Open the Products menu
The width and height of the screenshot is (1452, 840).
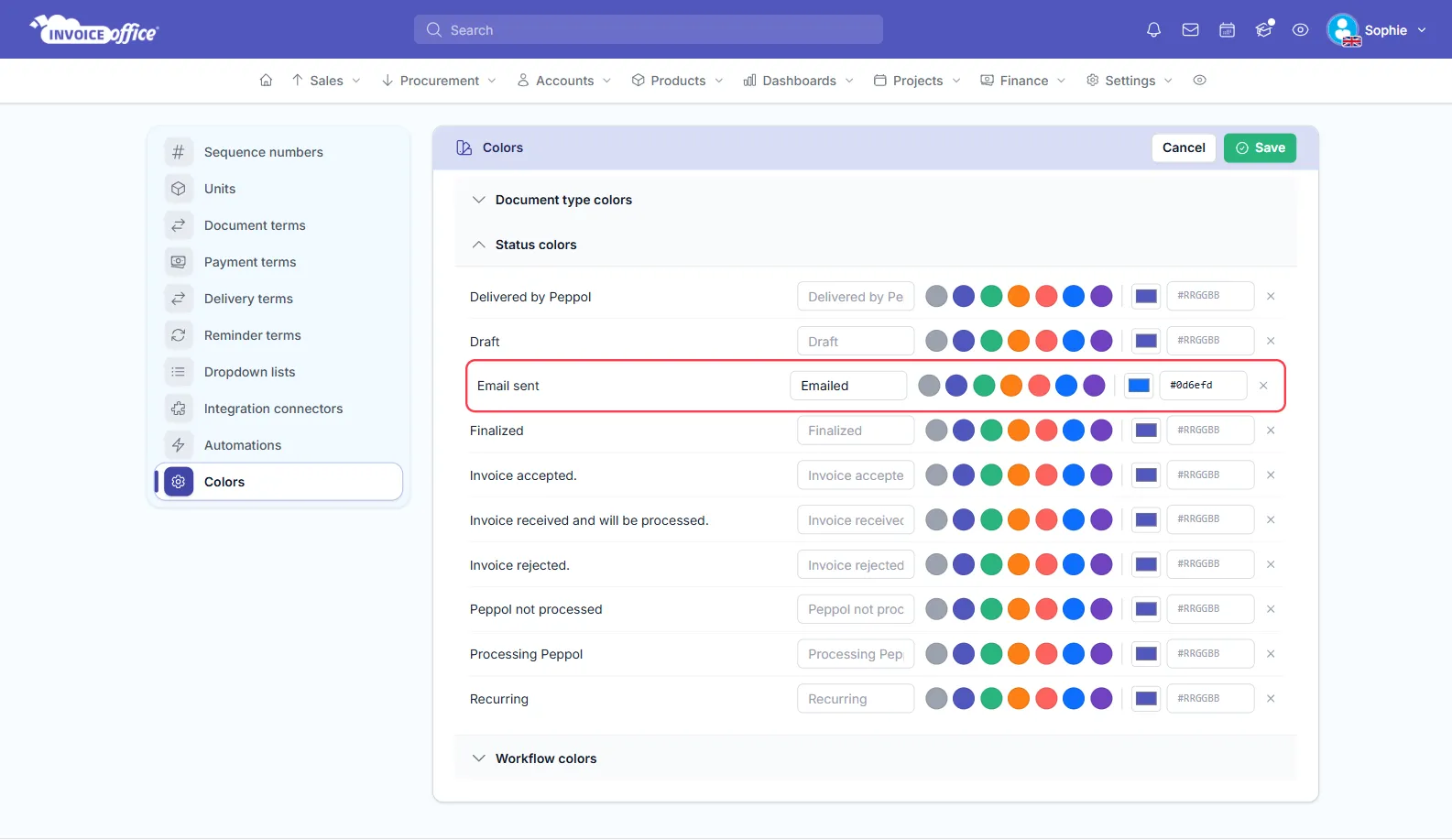click(678, 81)
